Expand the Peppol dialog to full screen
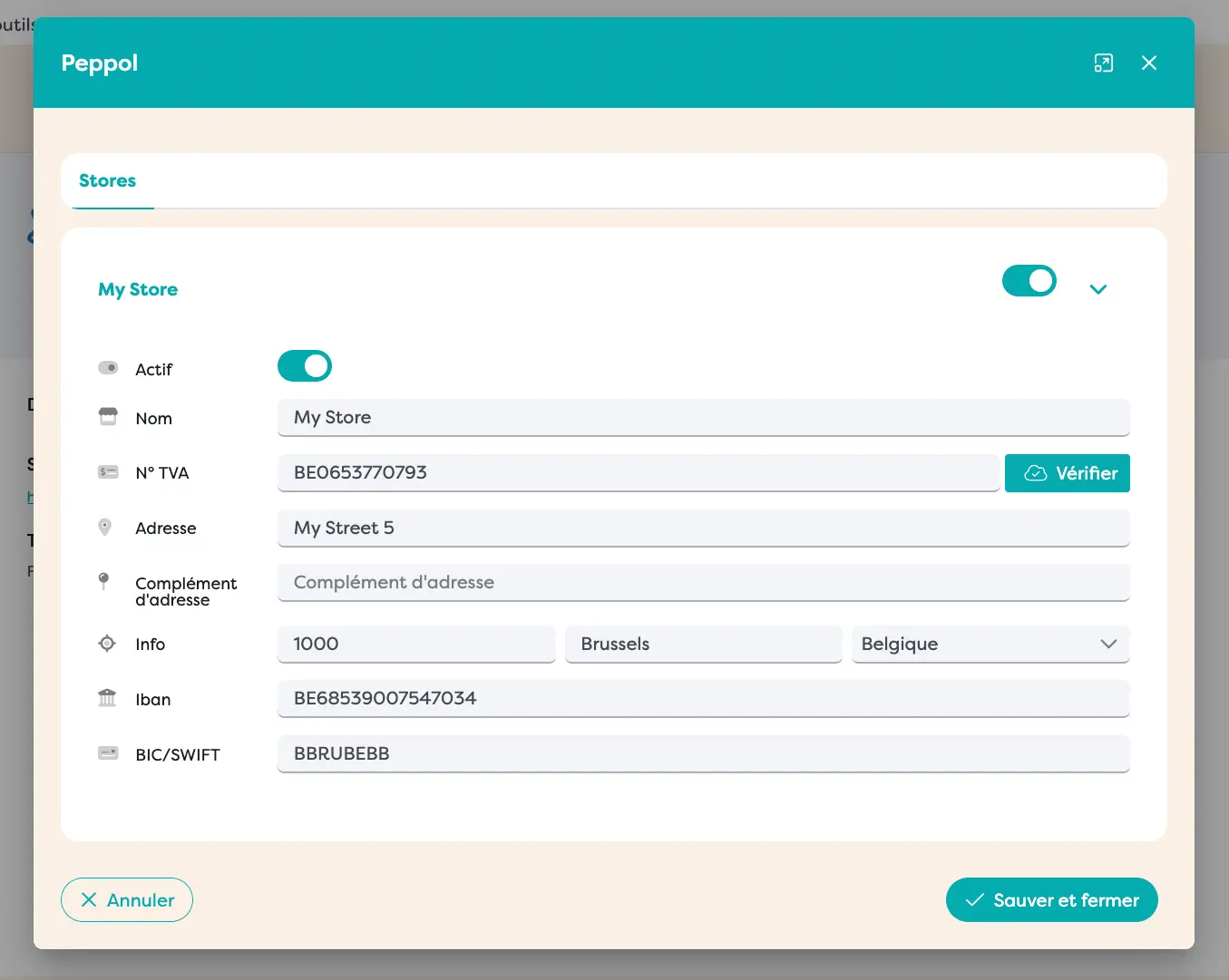 pos(1103,63)
